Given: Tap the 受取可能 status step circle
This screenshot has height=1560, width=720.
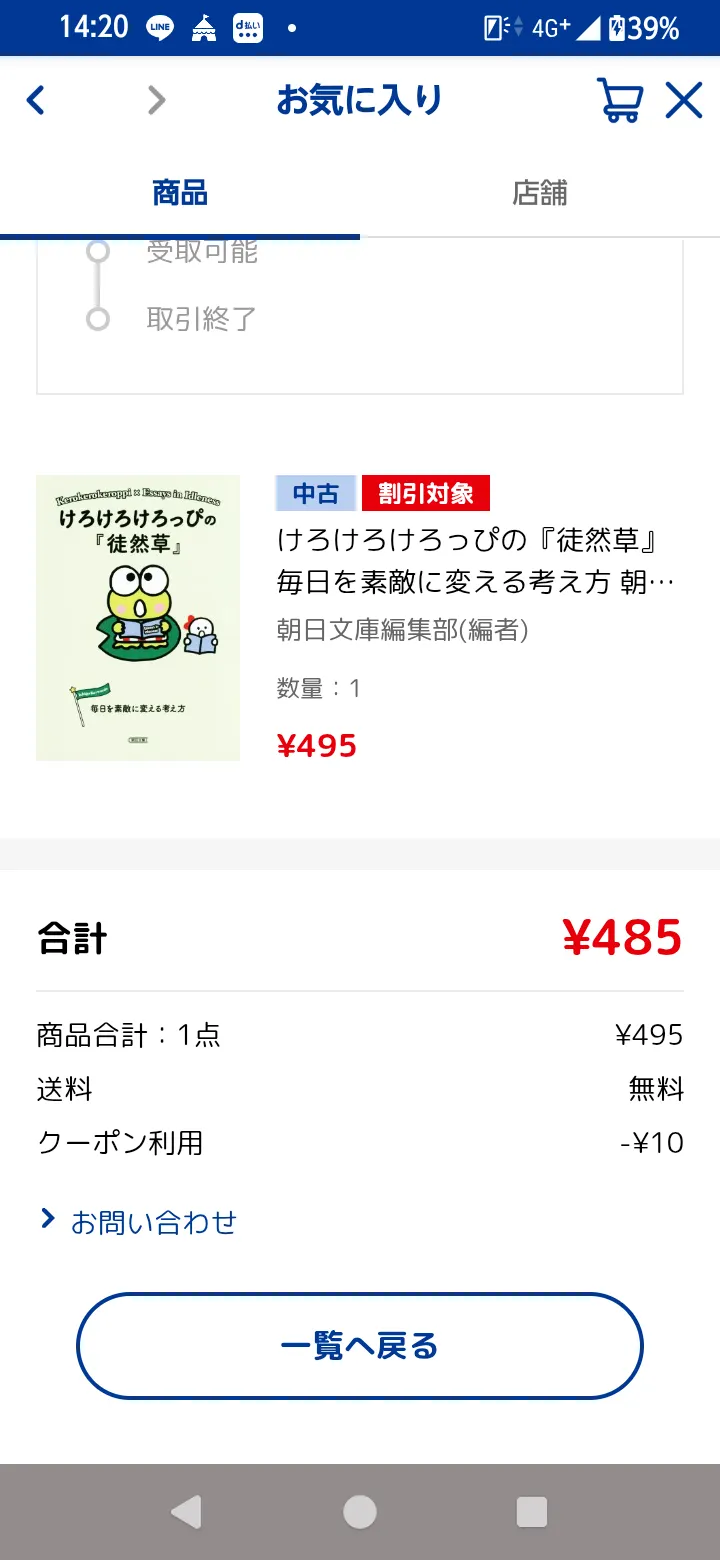Looking at the screenshot, I should (98, 251).
